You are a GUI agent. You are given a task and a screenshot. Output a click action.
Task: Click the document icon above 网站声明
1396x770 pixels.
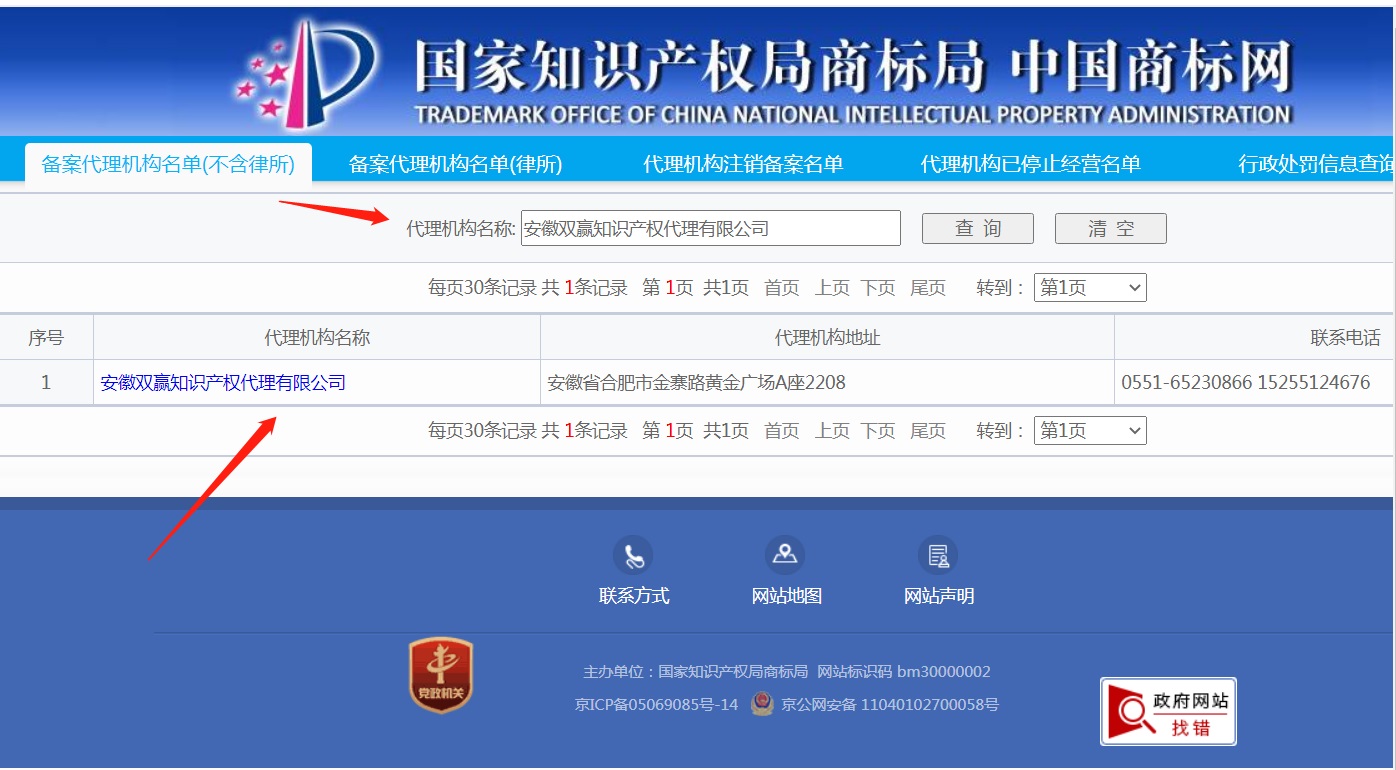(x=938, y=555)
